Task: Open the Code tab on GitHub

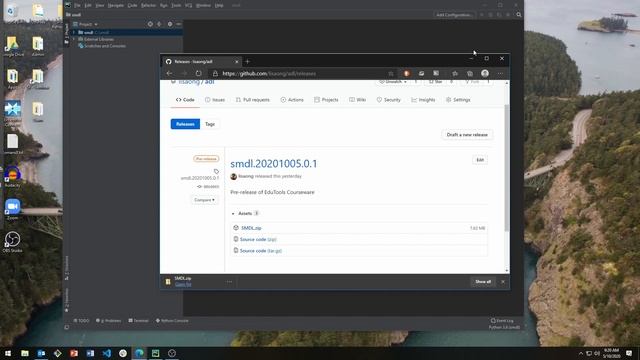Action: (185, 100)
